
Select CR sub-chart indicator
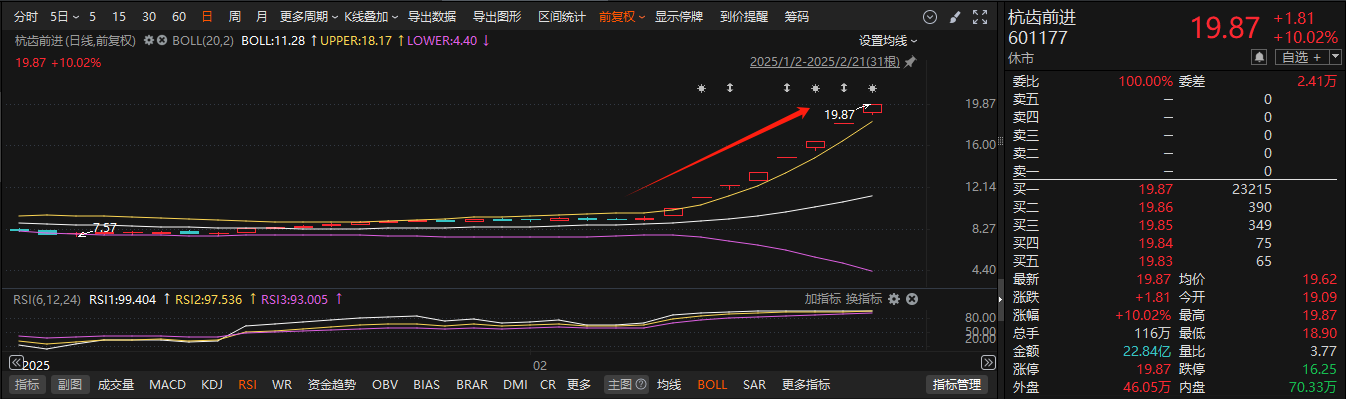tap(548, 384)
